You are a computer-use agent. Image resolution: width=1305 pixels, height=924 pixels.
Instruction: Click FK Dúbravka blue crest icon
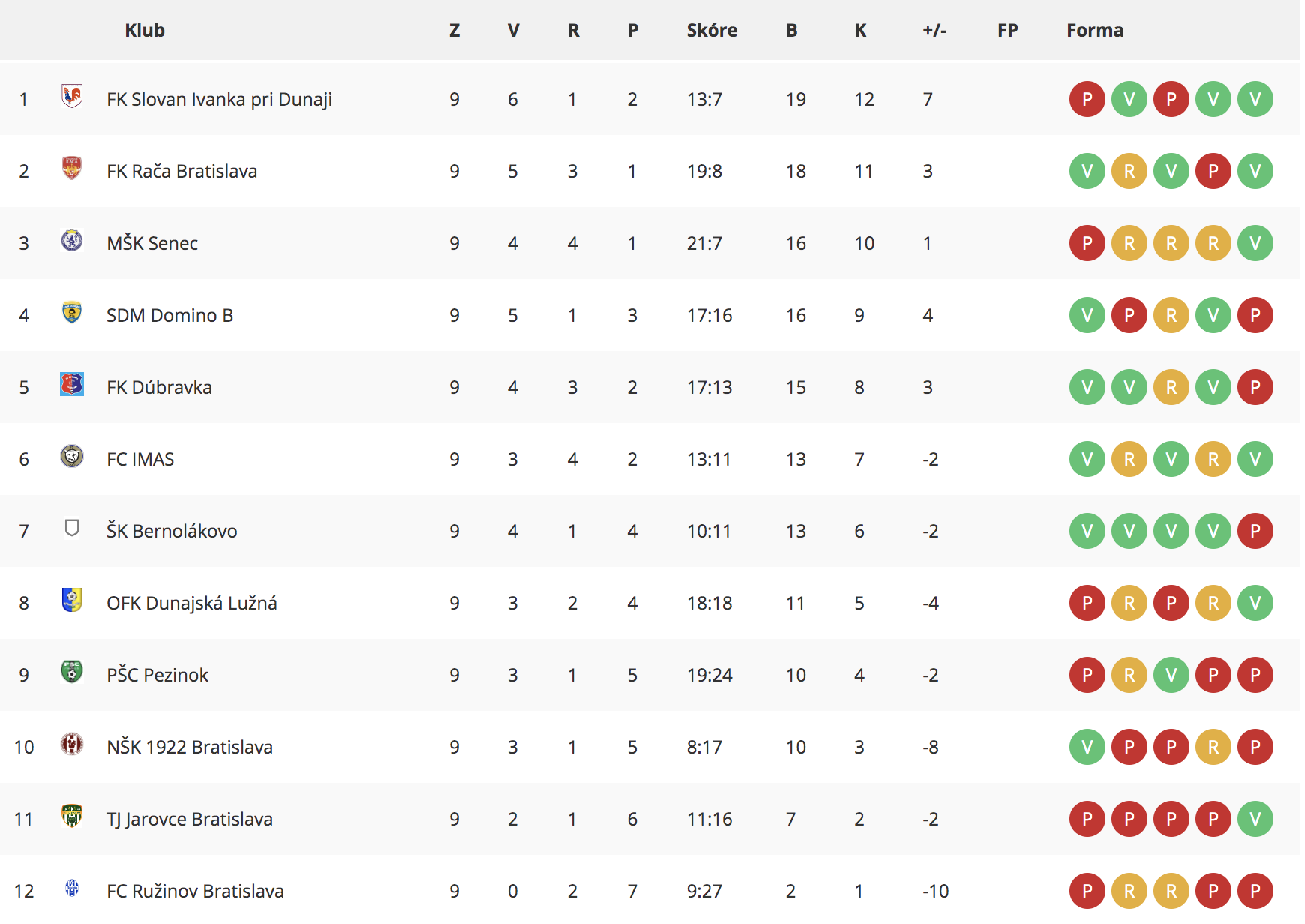tap(72, 384)
